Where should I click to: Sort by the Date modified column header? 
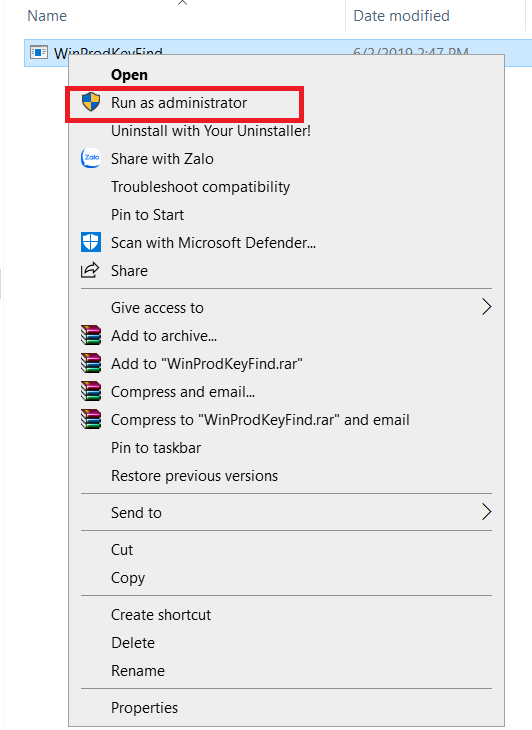click(401, 16)
